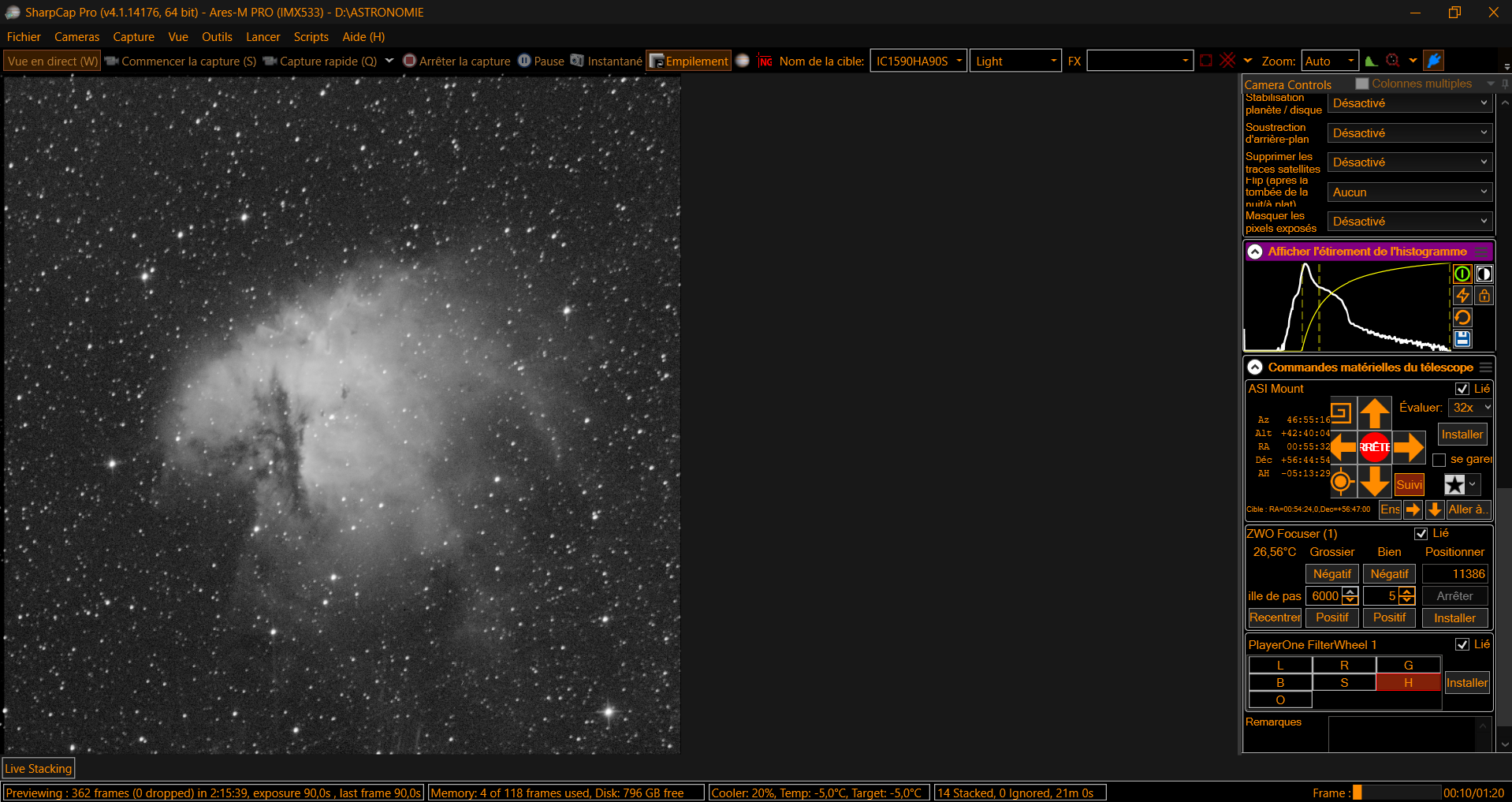Click the contrast half-circle icon in histogram panel
1512x802 pixels.
pyautogui.click(x=1484, y=274)
